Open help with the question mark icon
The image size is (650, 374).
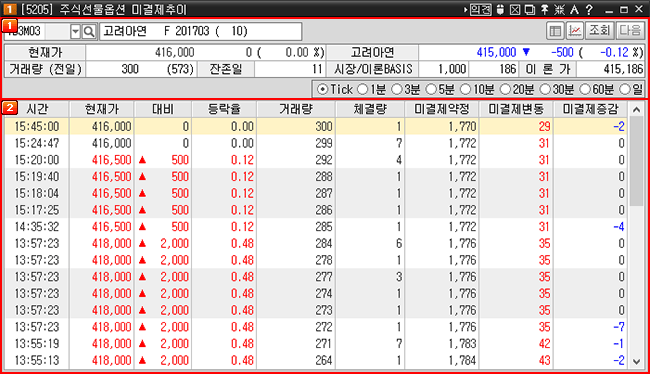tap(589, 9)
